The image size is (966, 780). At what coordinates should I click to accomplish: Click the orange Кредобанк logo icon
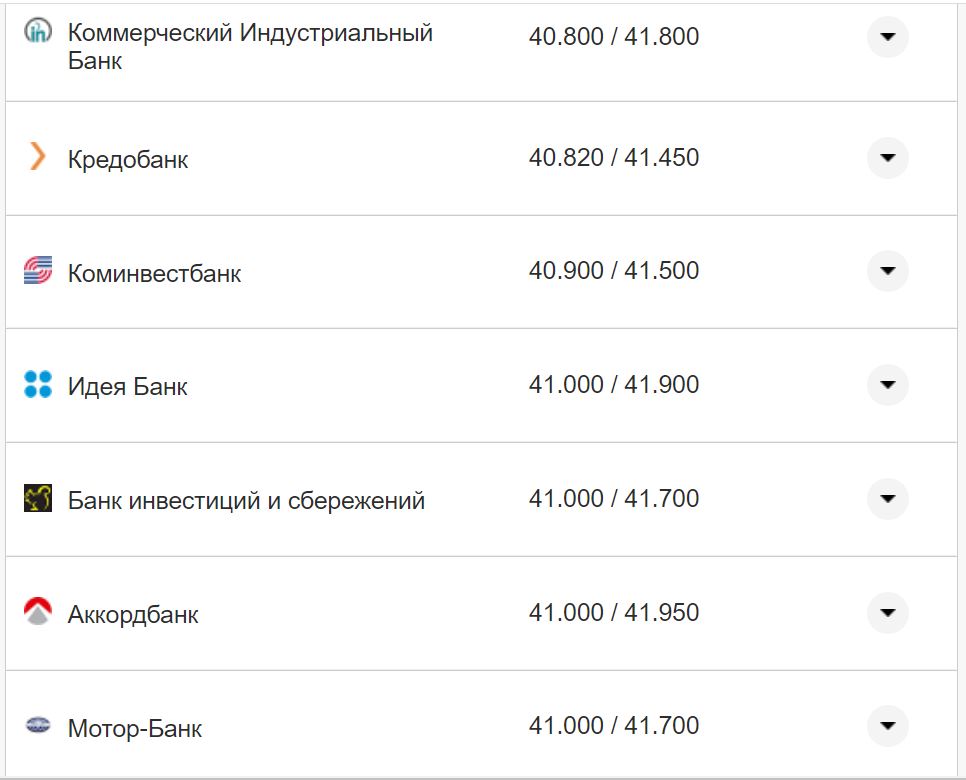click(37, 157)
